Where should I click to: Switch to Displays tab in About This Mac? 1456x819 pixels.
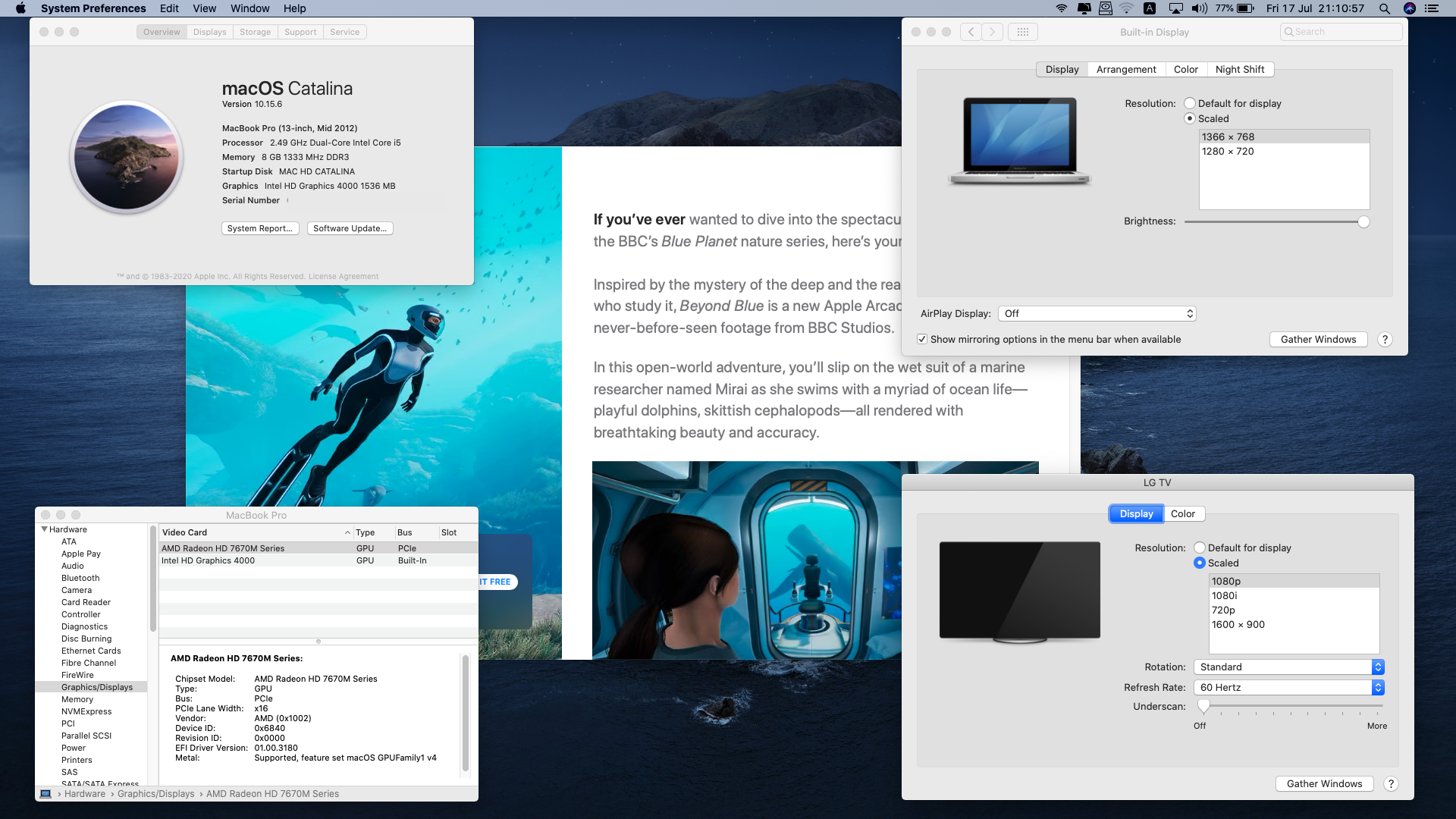click(209, 32)
